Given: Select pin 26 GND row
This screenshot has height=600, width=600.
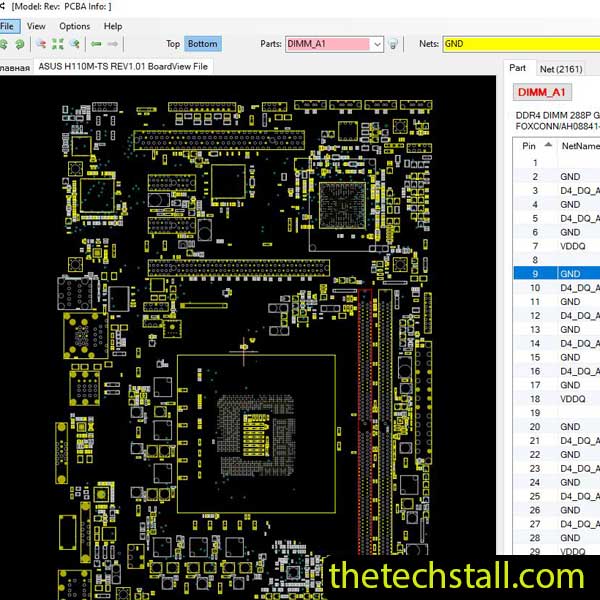Looking at the screenshot, I should 557,510.
